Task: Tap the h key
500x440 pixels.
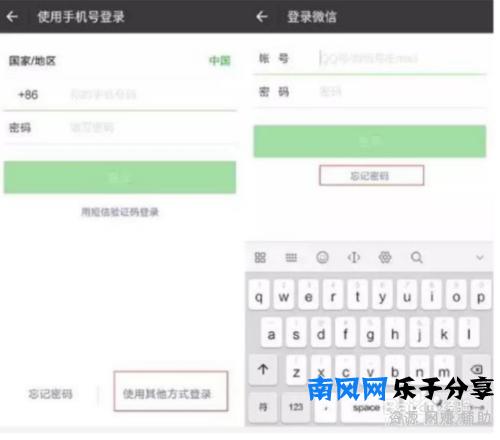Action: 395,333
